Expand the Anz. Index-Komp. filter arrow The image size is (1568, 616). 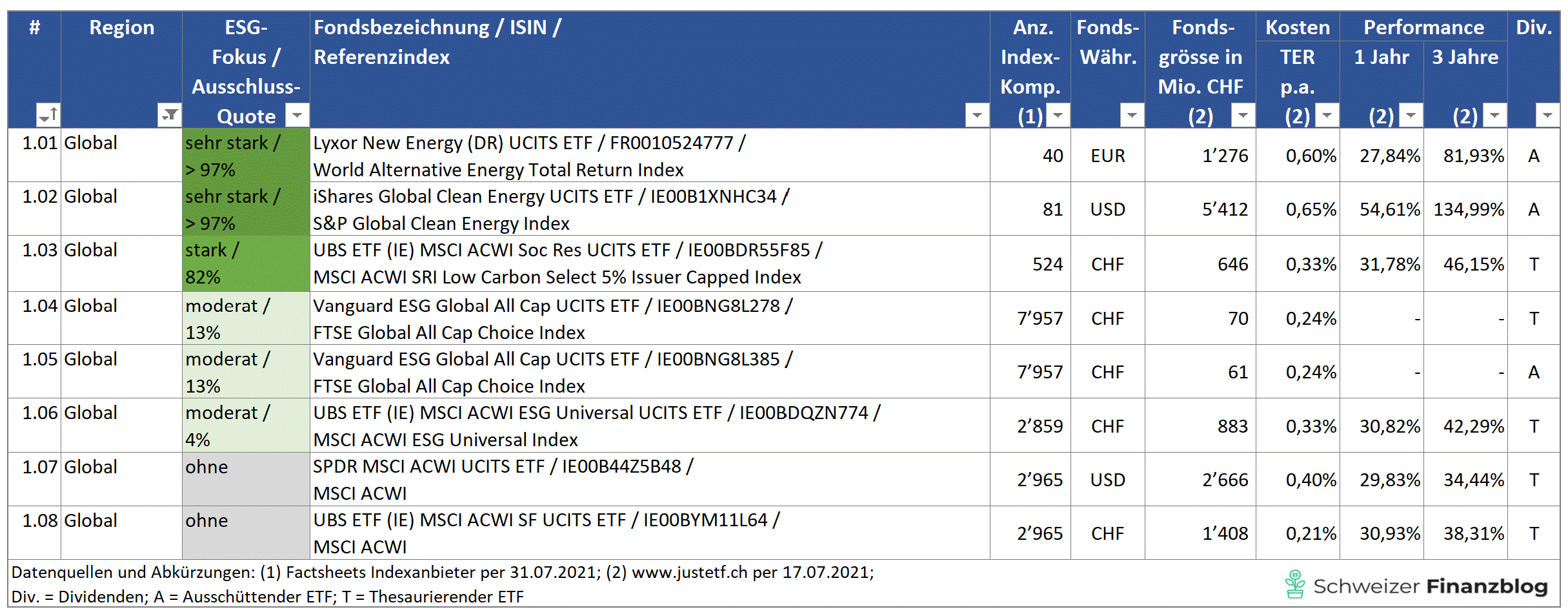click(x=1058, y=116)
